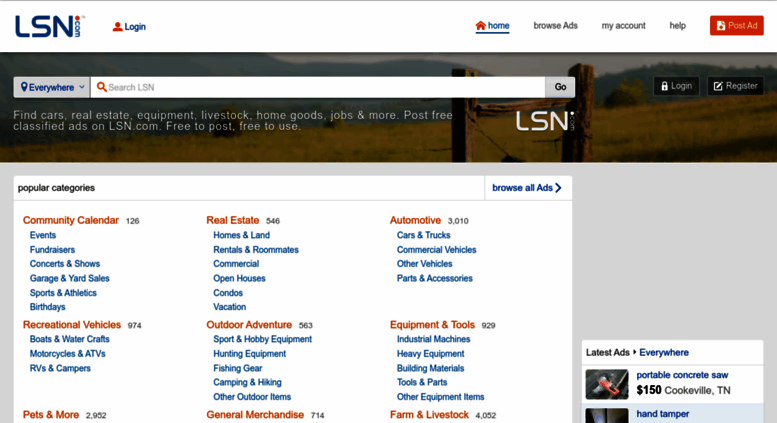Select help in the top navigation
Screen dimensions: 777x423
(x=677, y=26)
